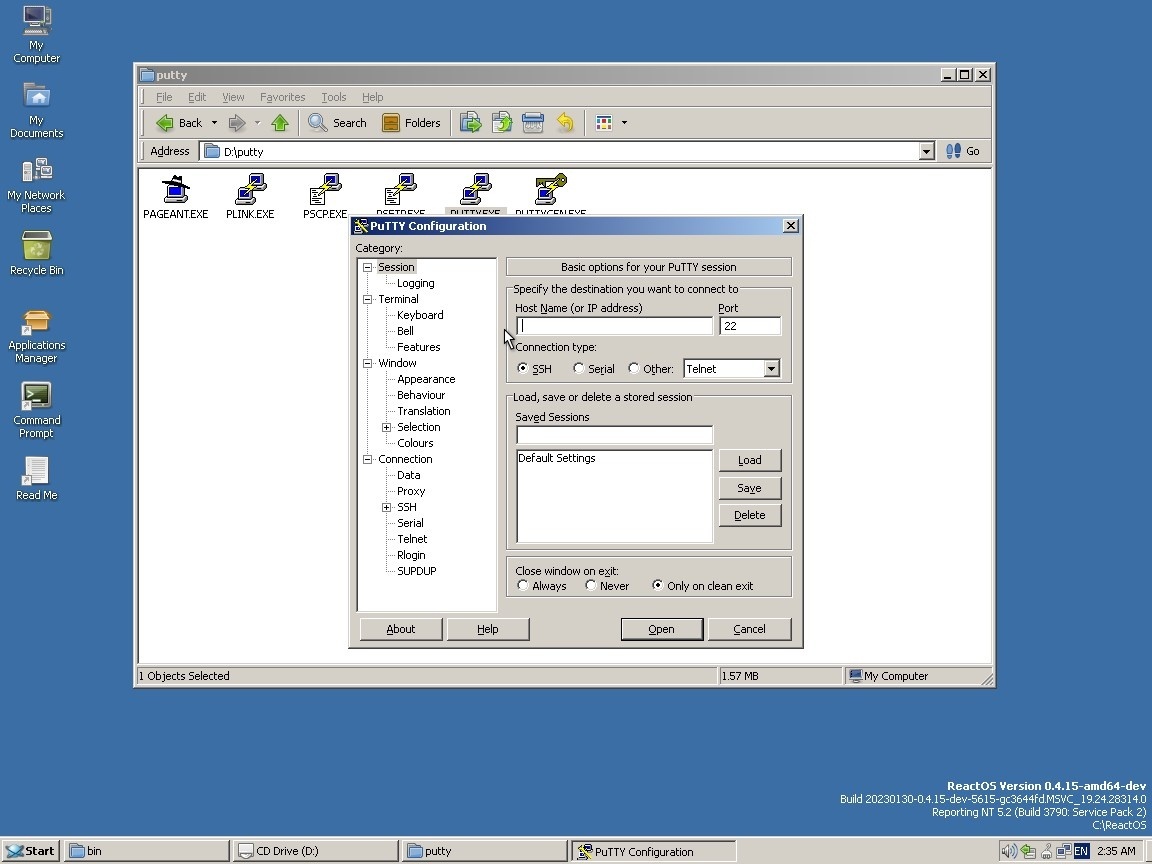Select Default Settings in sessions list
This screenshot has height=864, width=1152.
(x=557, y=458)
